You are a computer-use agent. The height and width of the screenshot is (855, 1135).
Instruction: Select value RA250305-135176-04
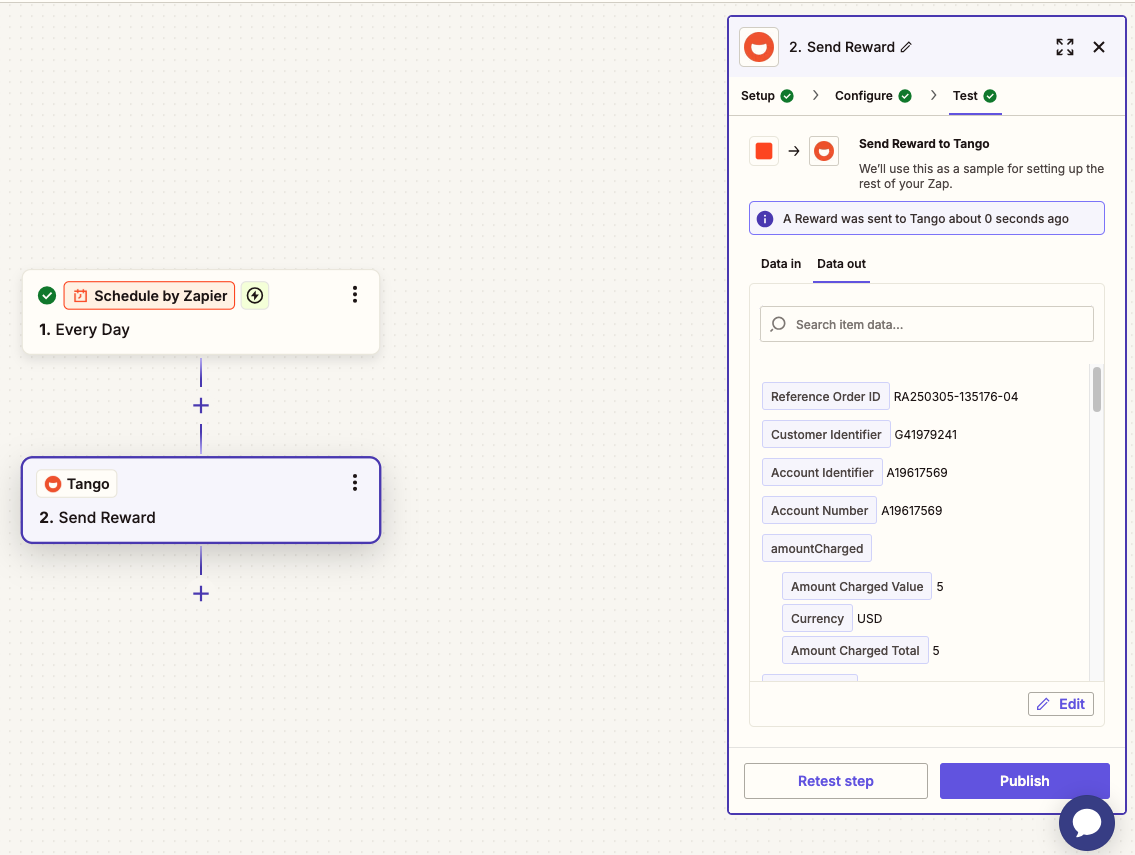click(x=955, y=397)
